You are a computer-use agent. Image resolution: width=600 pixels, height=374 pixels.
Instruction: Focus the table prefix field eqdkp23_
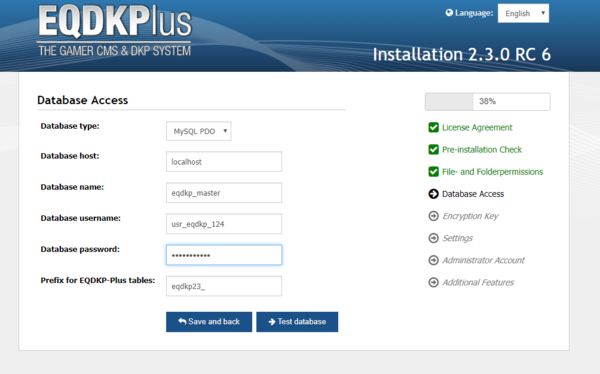224,286
